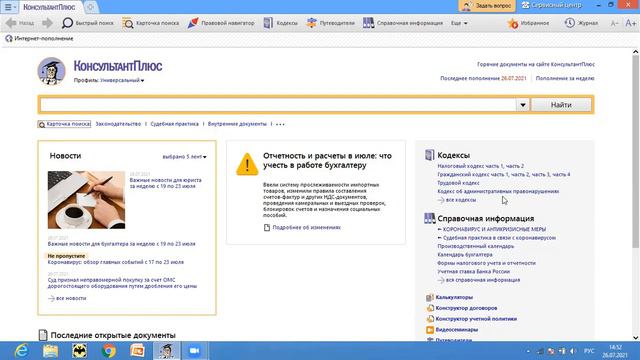Open Важные новости для бухгалтера
The width and height of the screenshot is (640, 360).
pos(121,244)
